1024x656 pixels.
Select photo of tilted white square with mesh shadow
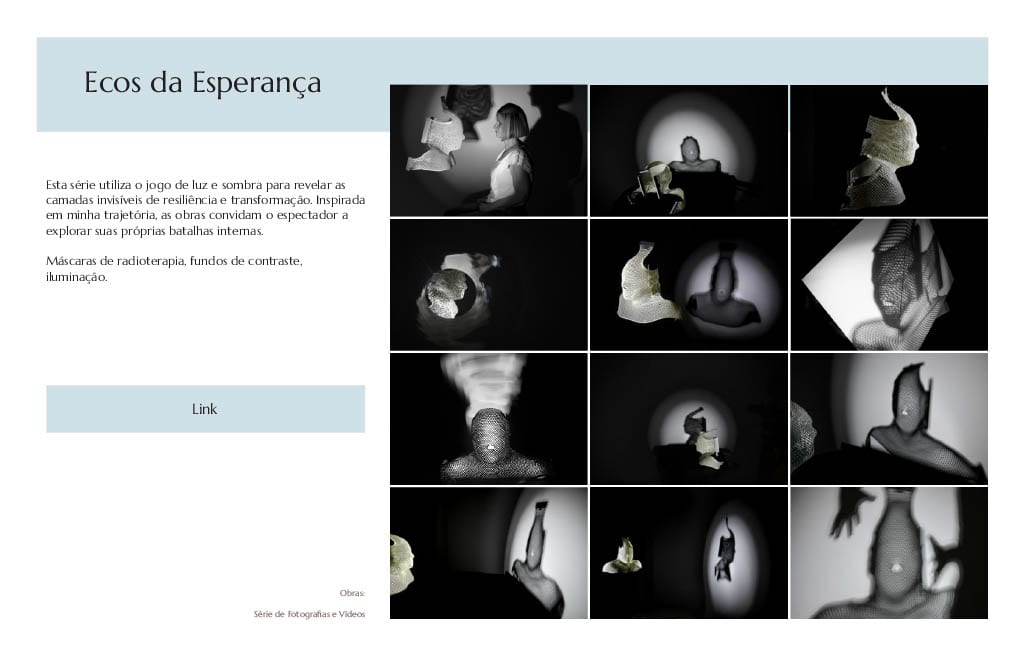point(889,285)
